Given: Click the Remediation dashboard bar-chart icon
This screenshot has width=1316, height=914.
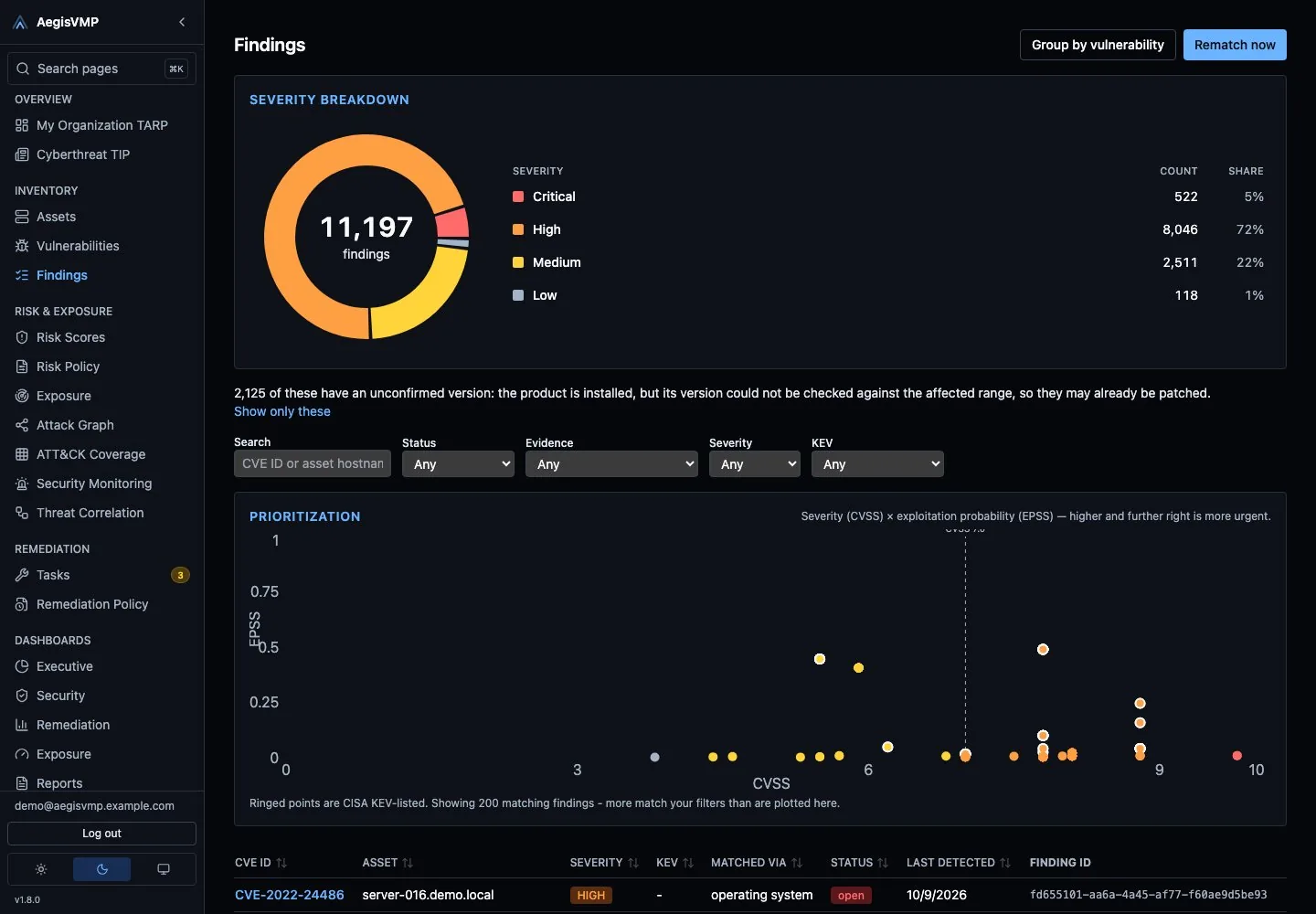Looking at the screenshot, I should [x=22, y=725].
